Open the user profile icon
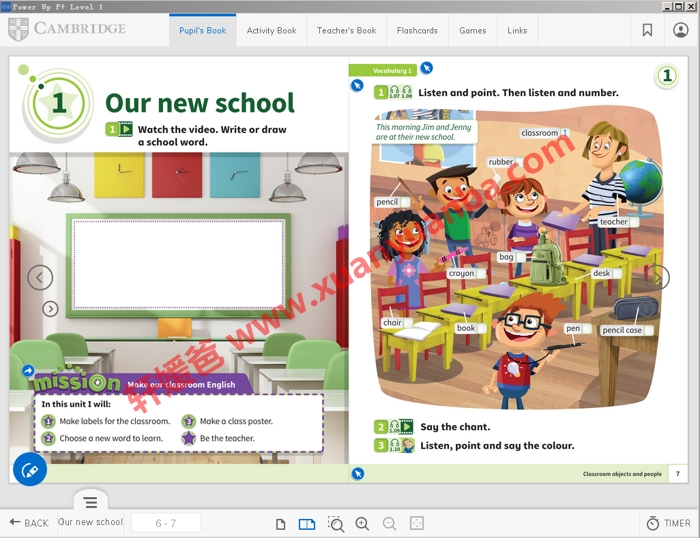Screen dimensions: 700x538 click(681, 30)
